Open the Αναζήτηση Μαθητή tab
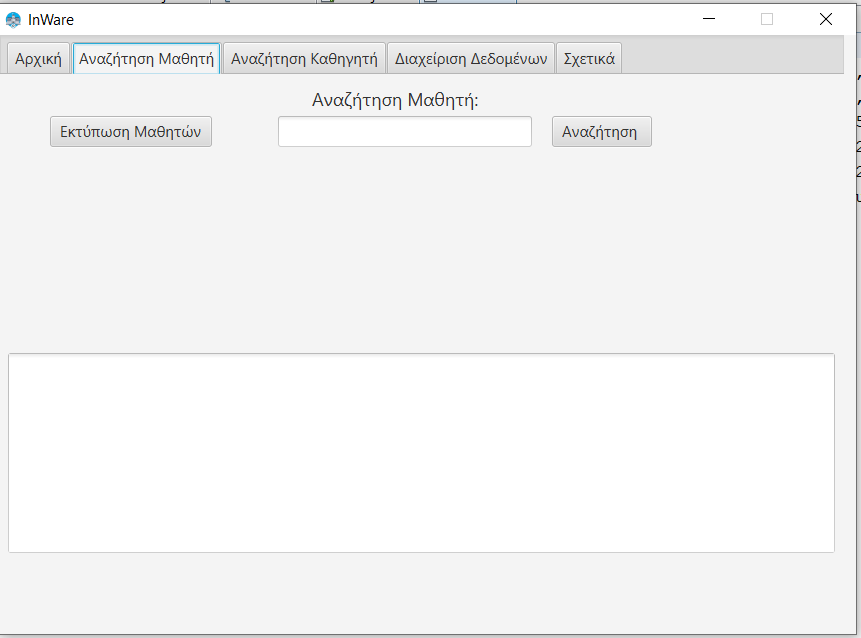The height and width of the screenshot is (638, 861). point(146,58)
